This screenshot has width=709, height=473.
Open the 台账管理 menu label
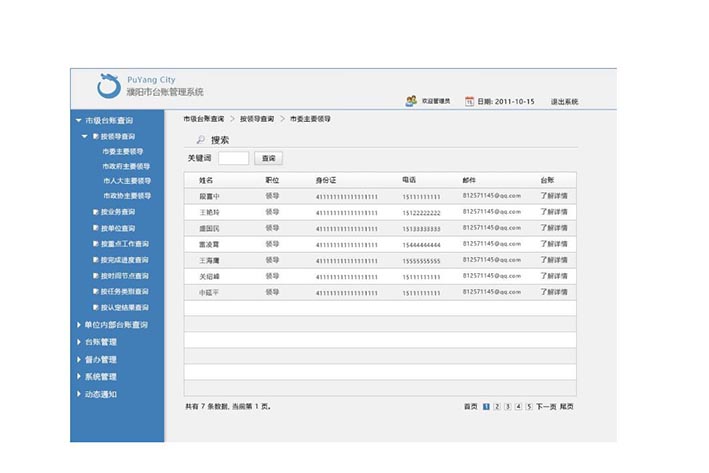point(101,342)
